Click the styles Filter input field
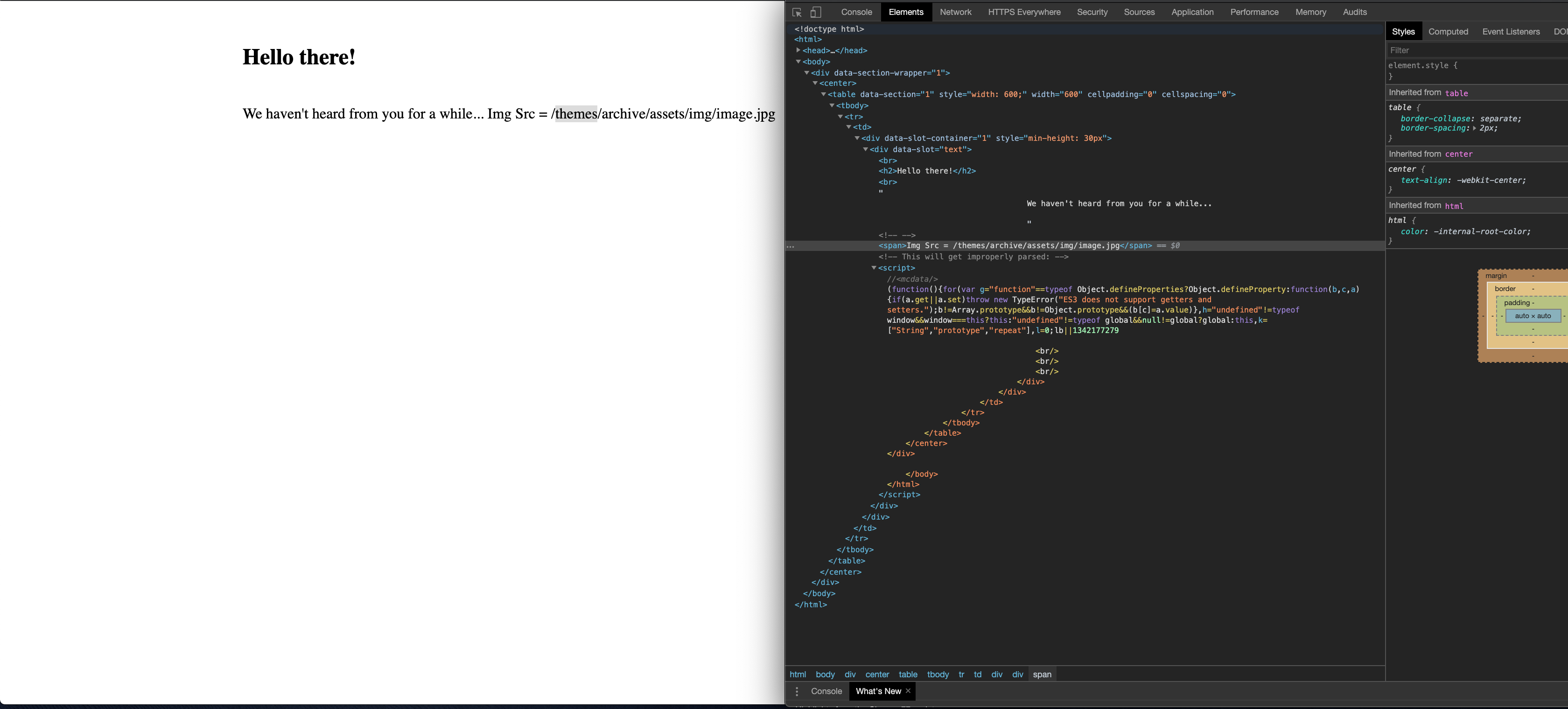 click(1477, 50)
